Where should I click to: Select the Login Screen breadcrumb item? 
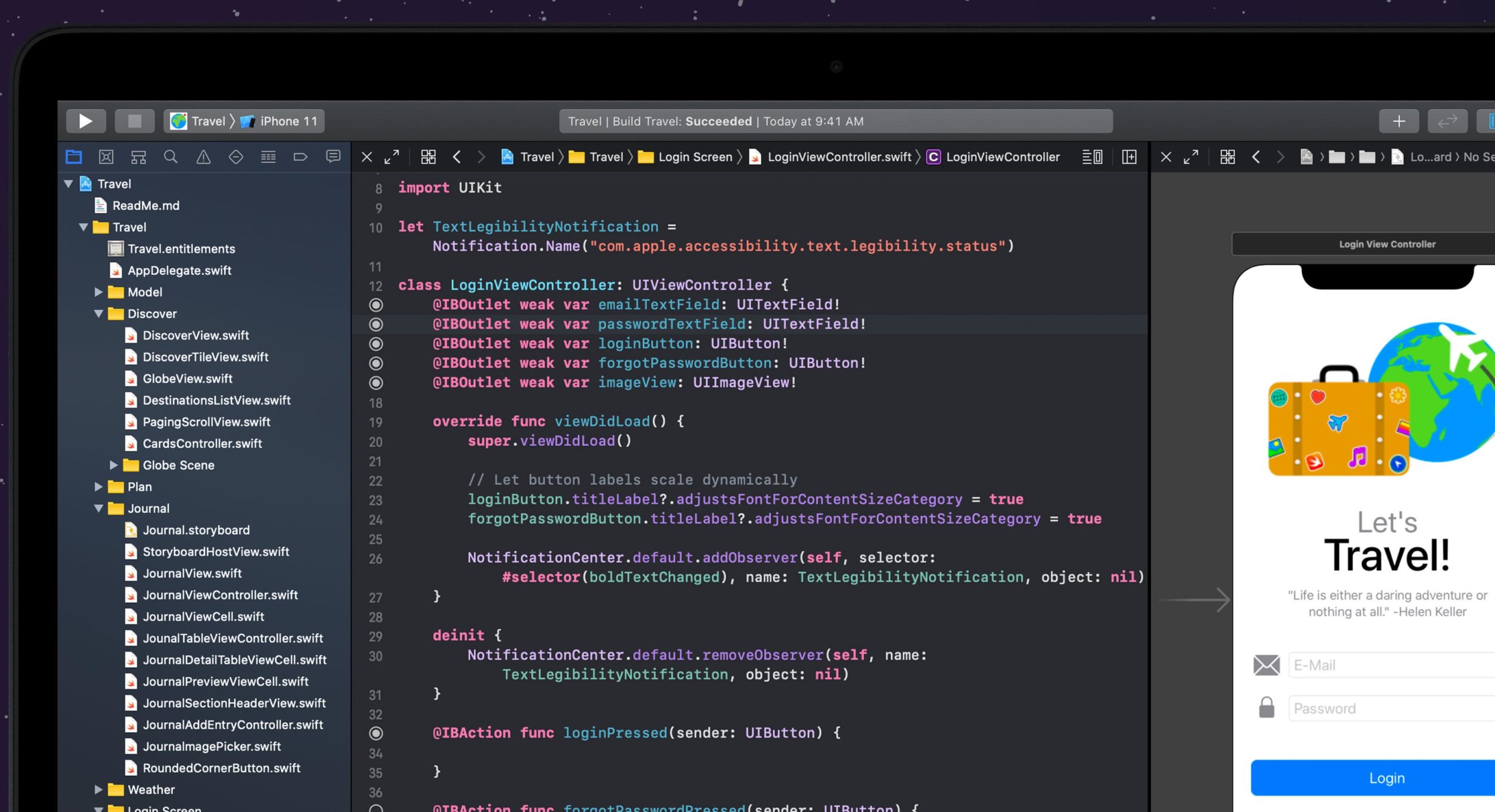tap(694, 156)
